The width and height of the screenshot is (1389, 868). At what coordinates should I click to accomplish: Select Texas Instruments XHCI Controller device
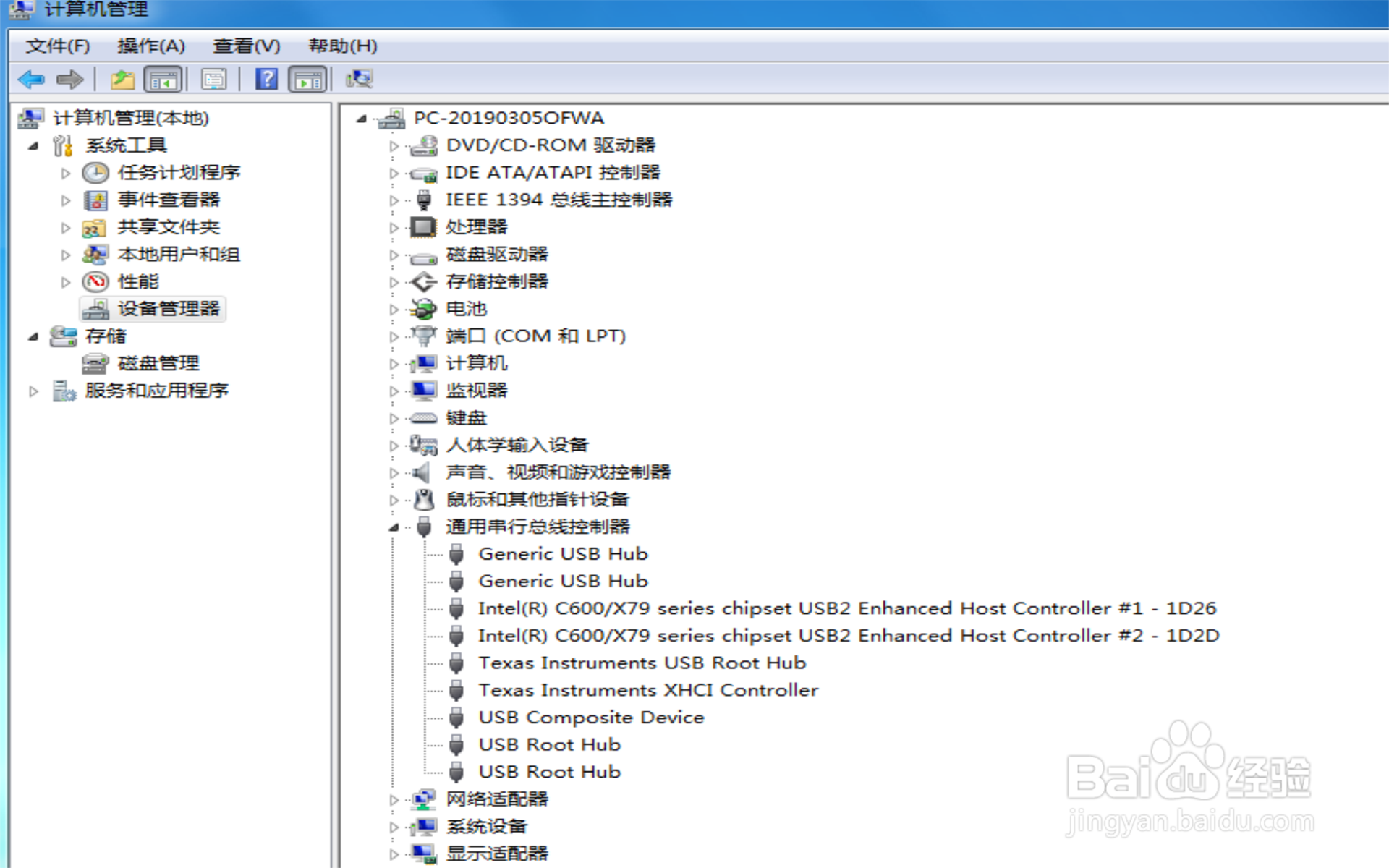coord(647,690)
